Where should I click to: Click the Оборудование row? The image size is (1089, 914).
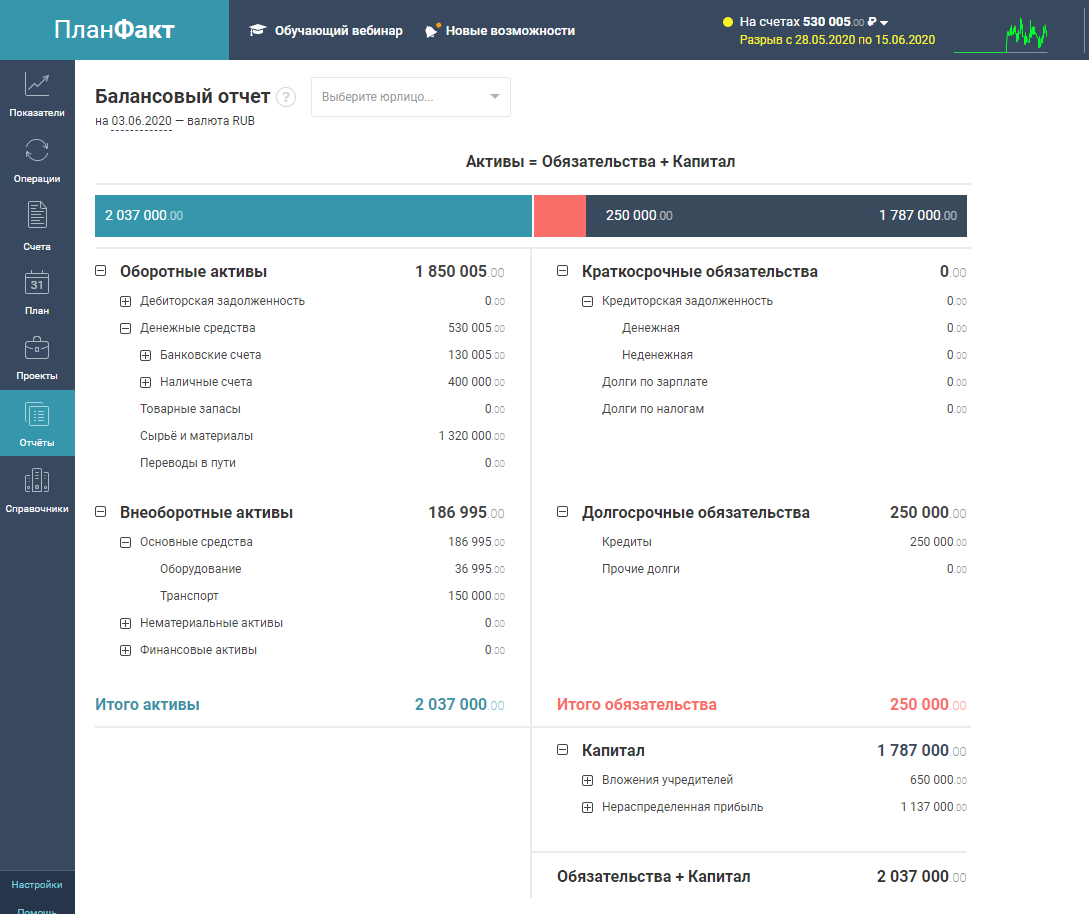(x=332, y=569)
